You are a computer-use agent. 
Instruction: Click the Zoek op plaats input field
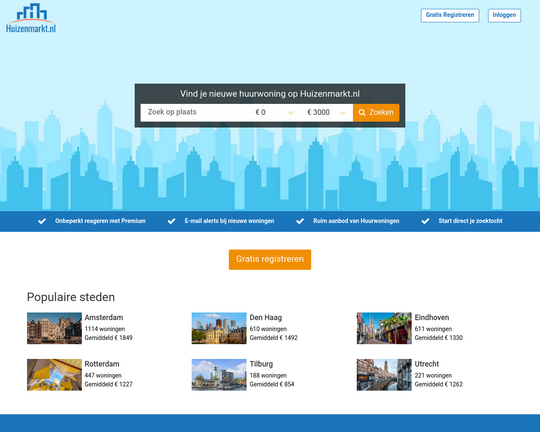[x=195, y=112]
